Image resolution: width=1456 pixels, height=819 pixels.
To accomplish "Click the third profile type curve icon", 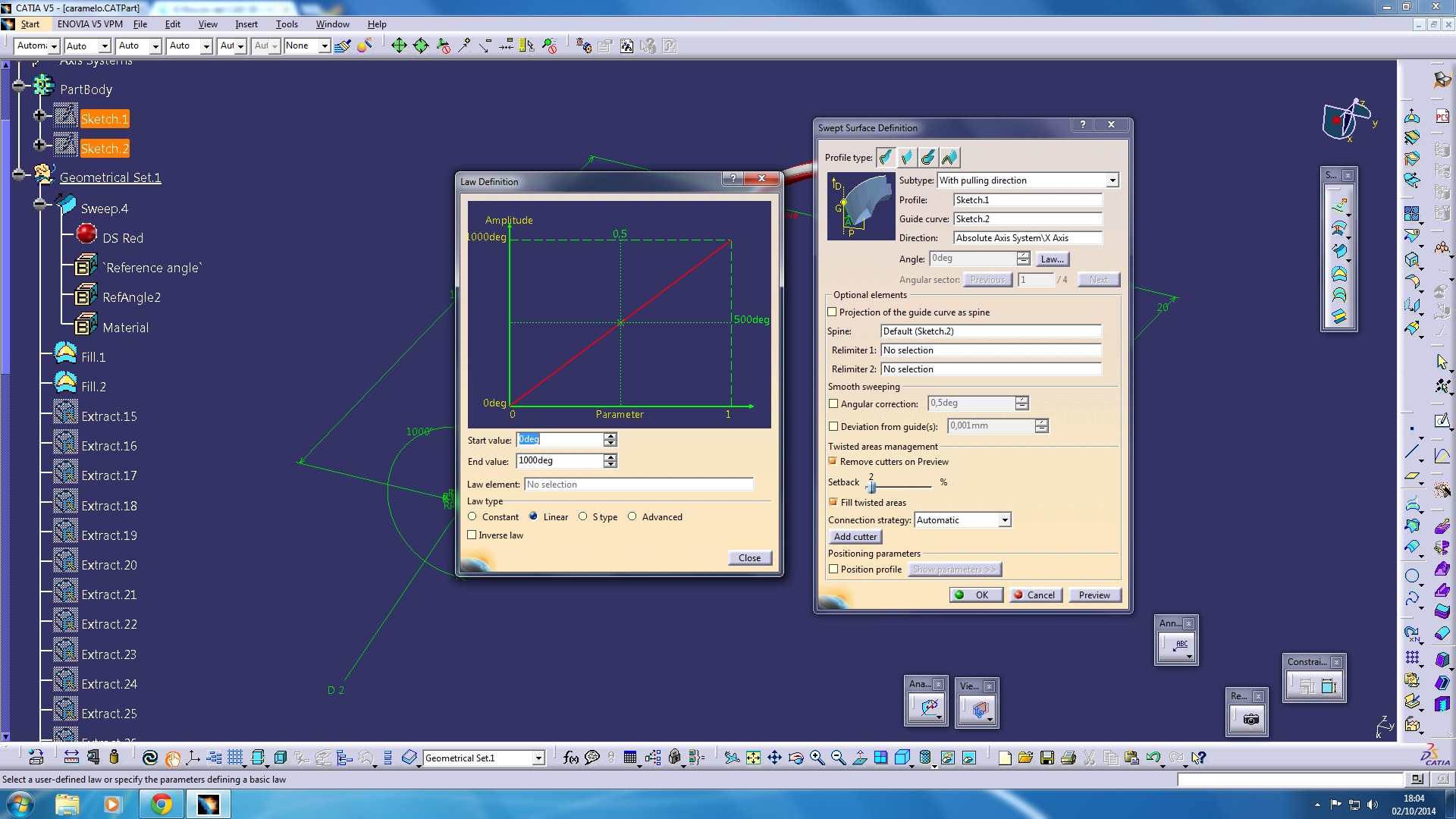I will pos(928,158).
